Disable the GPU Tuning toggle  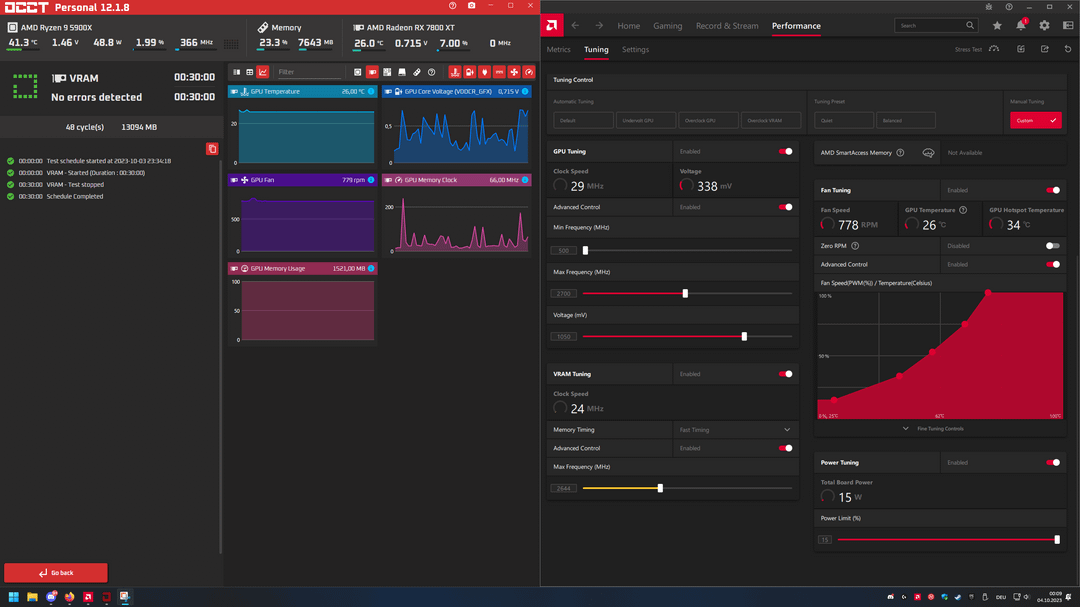(785, 152)
